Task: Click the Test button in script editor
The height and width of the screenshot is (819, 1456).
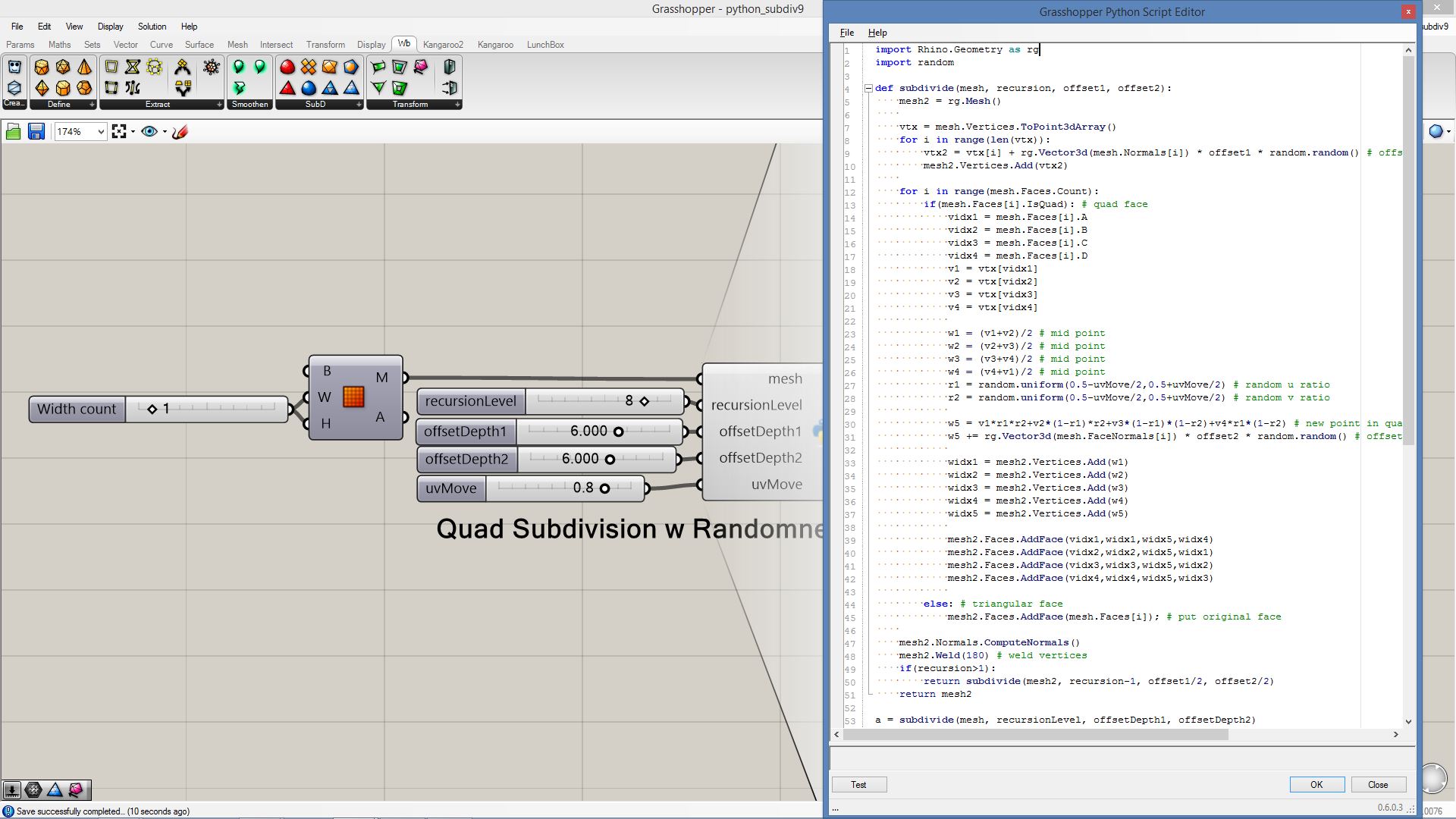Action: (858, 785)
